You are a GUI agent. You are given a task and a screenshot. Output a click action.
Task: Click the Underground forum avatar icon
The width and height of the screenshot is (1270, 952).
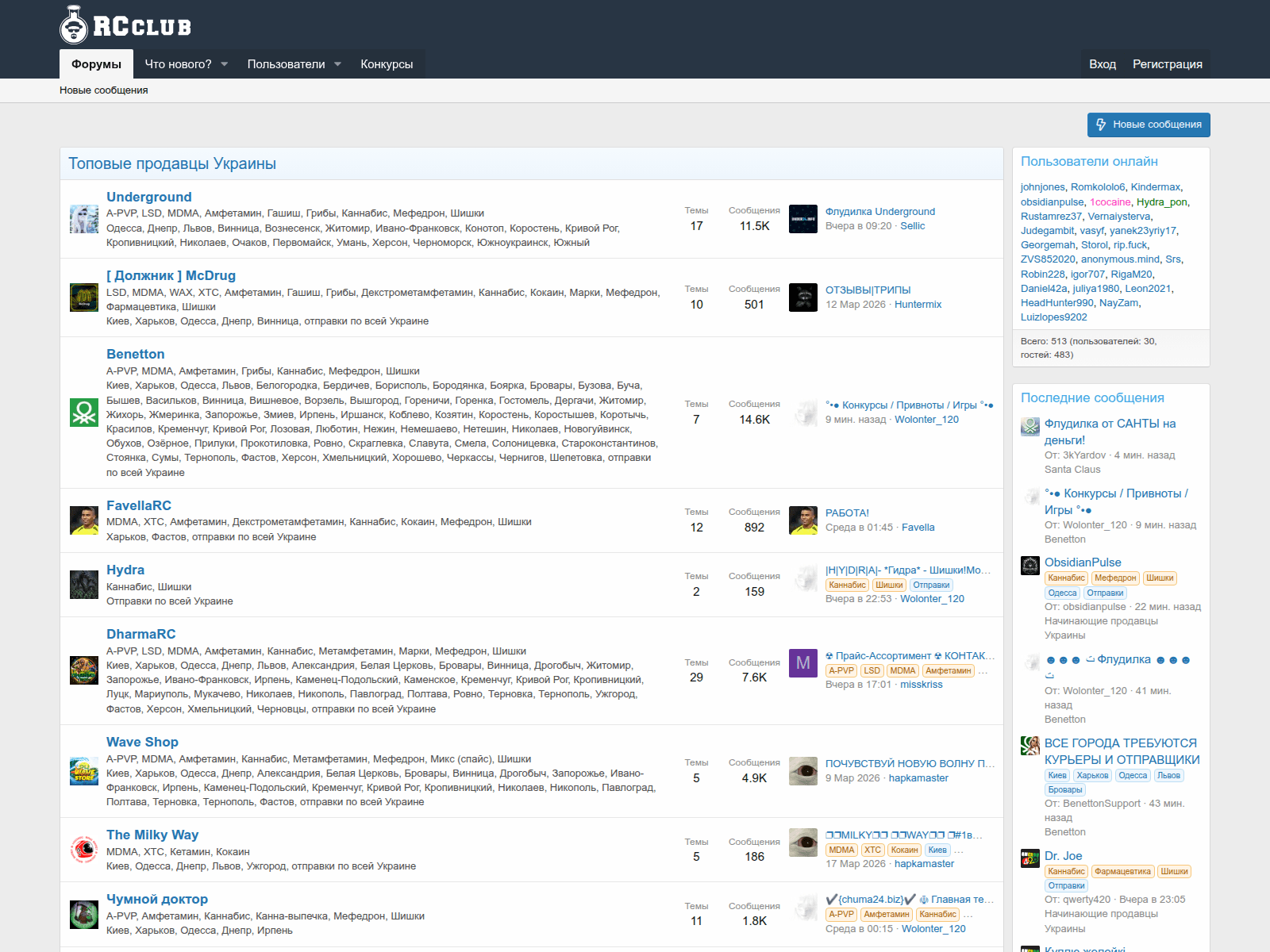(x=83, y=219)
